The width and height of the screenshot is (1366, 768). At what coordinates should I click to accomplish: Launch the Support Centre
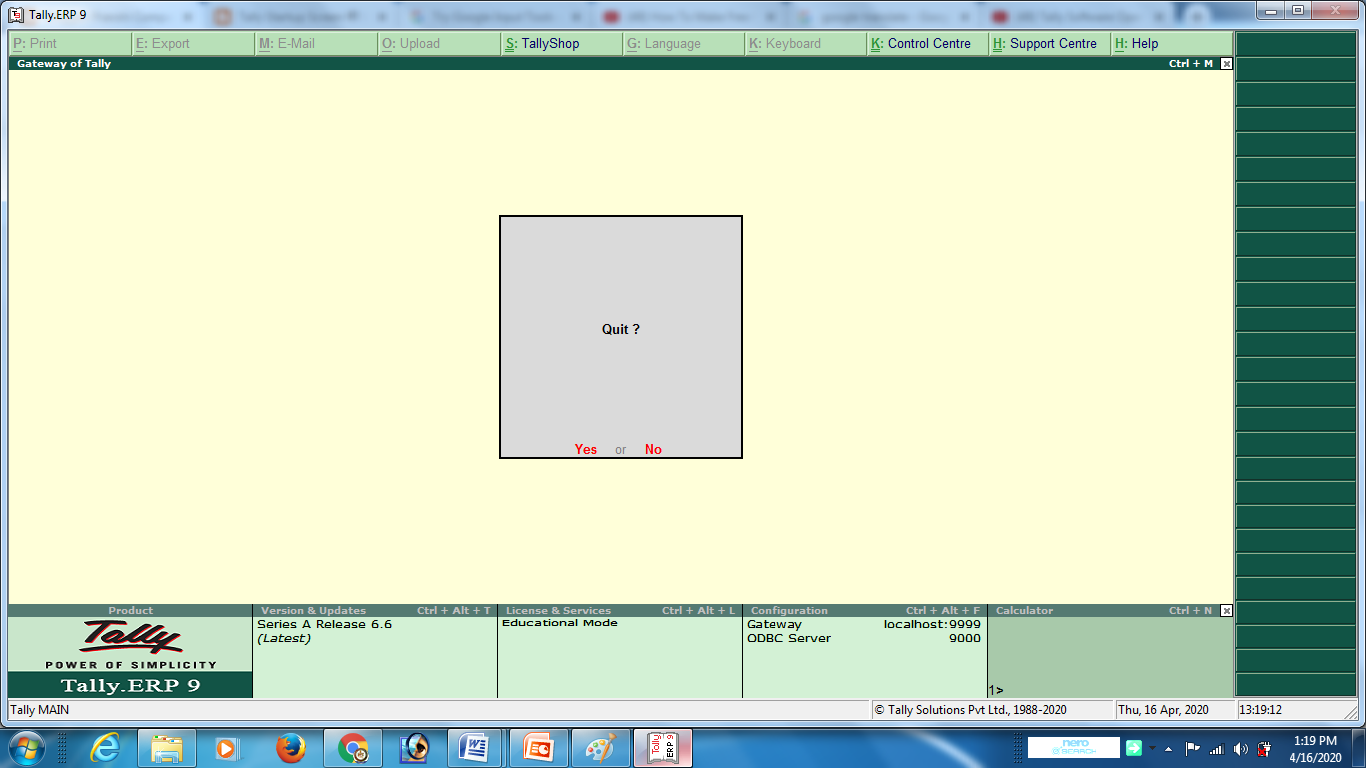(x=1051, y=44)
